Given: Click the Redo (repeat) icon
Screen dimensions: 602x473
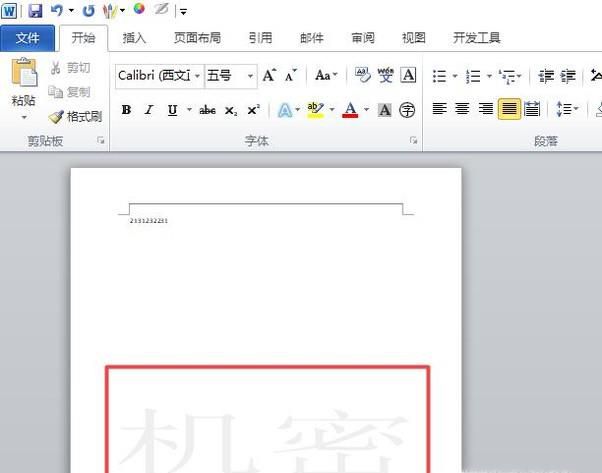Looking at the screenshot, I should click(88, 11).
